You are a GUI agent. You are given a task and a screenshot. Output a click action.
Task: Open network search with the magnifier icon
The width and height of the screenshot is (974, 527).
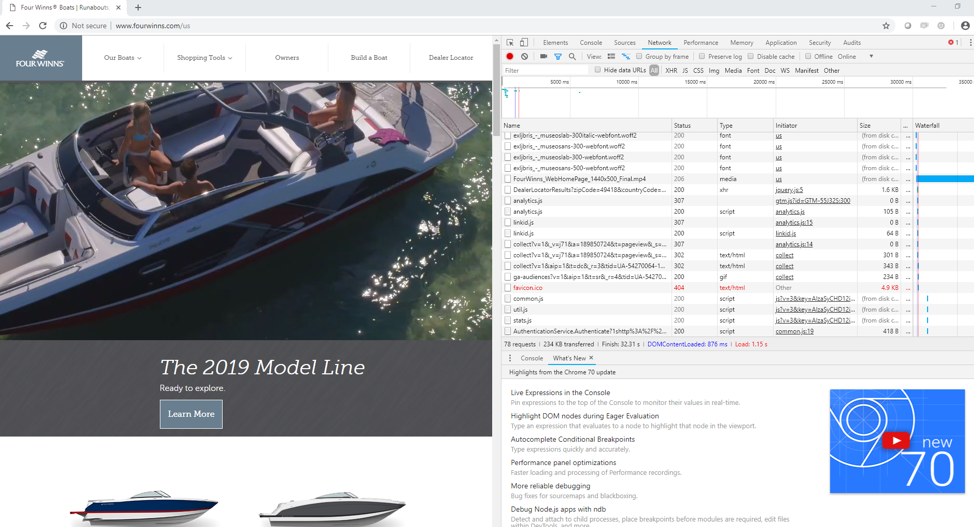(x=572, y=57)
